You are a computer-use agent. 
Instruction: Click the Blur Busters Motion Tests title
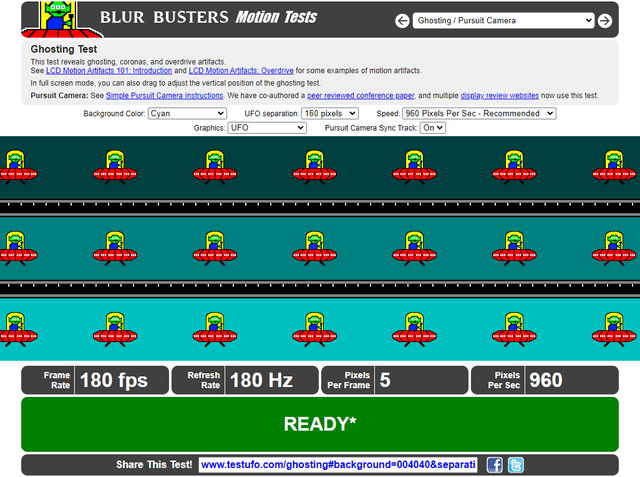pos(208,17)
